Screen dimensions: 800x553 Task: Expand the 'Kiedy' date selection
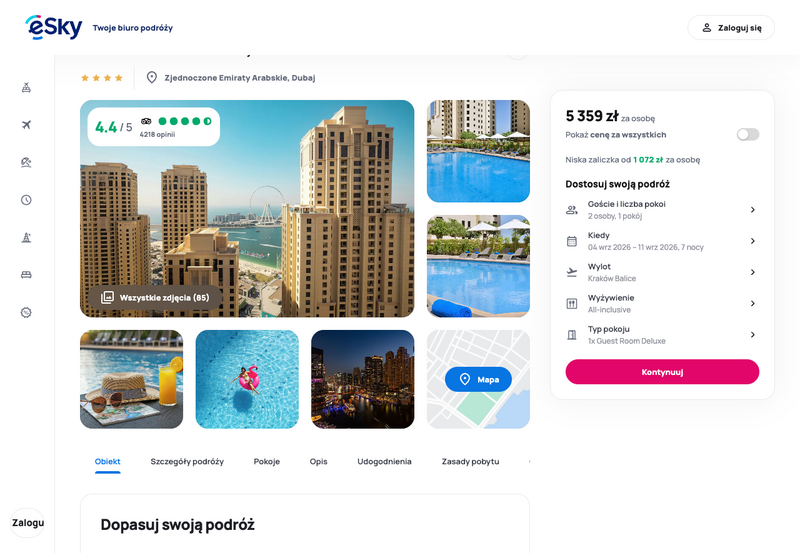point(662,241)
